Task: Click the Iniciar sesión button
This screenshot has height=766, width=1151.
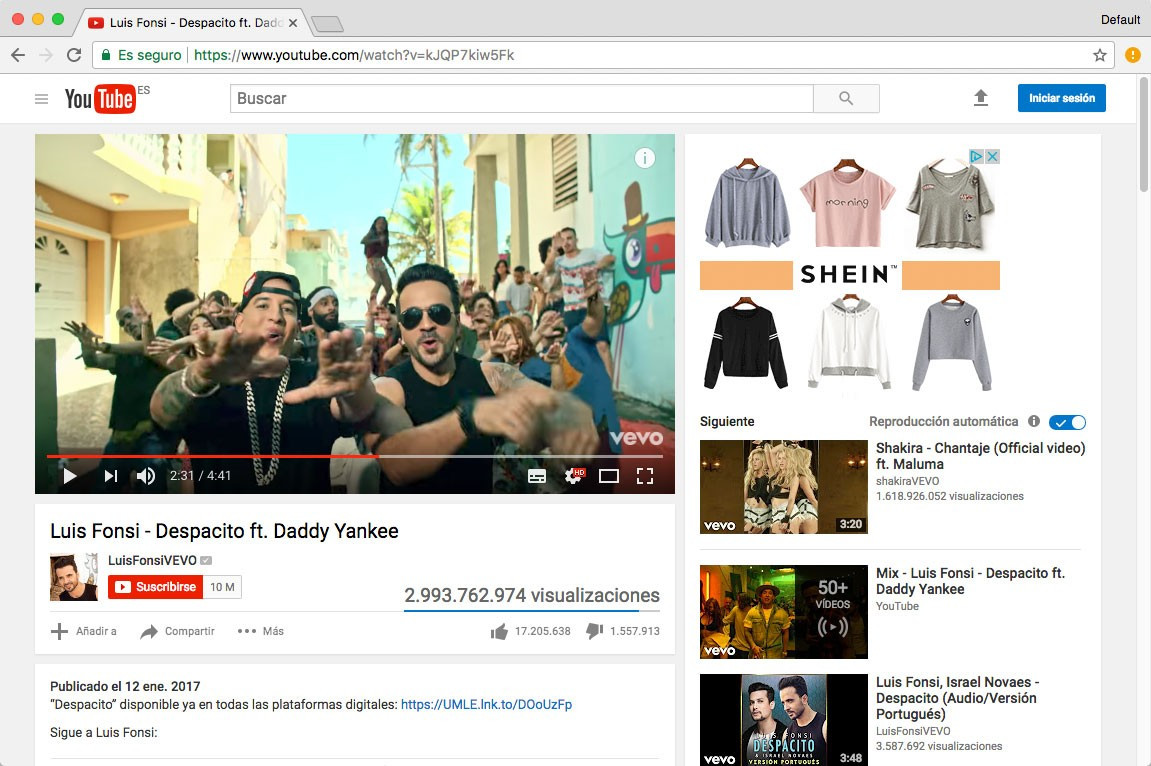Action: [x=1061, y=98]
